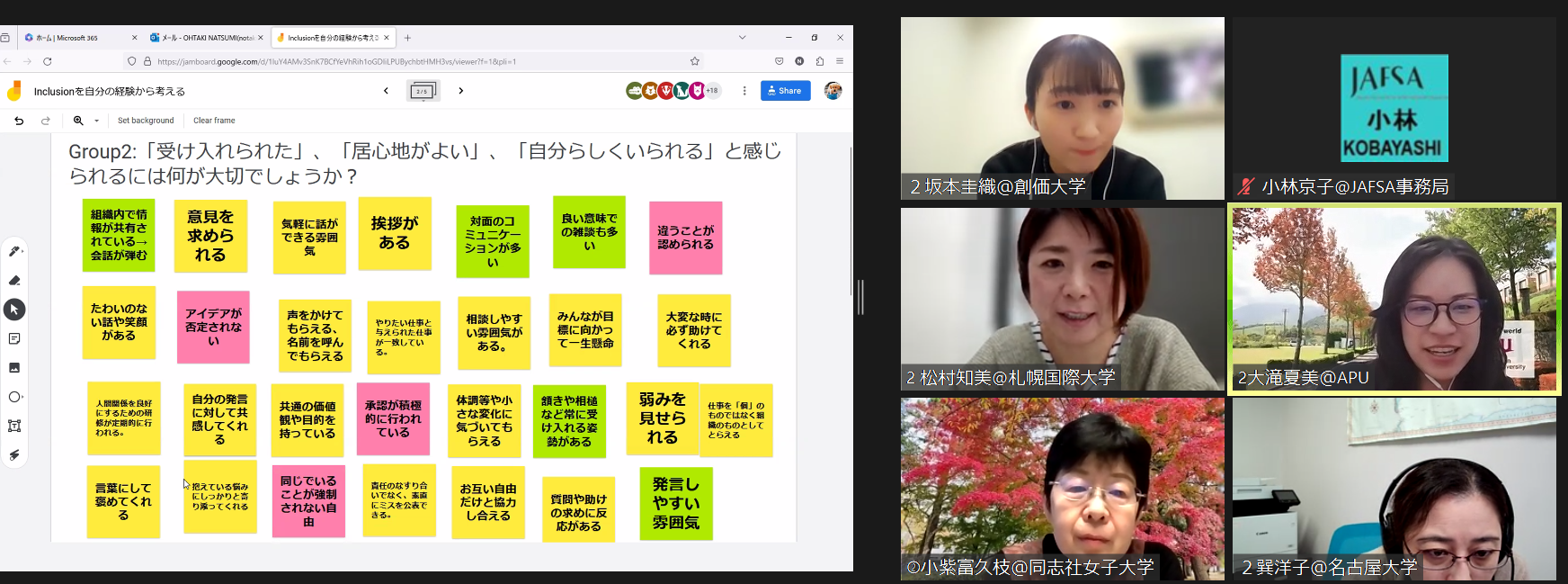Viewport: 1568px width, 584px height.
Task: Select 坂本圭織@創価大学 video tile
Action: 1063,108
